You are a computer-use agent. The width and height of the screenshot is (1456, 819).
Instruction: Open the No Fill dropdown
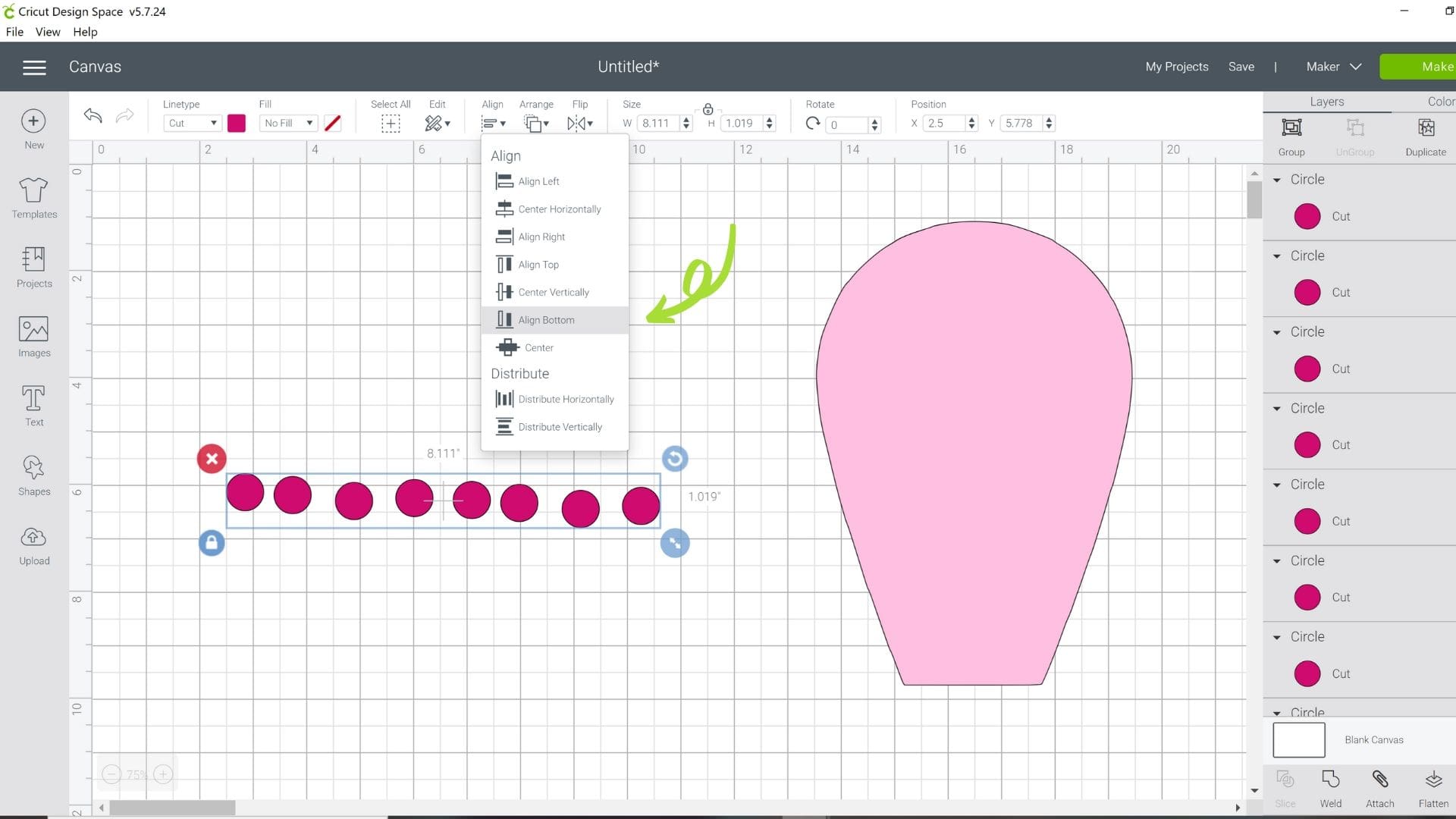[x=288, y=122]
